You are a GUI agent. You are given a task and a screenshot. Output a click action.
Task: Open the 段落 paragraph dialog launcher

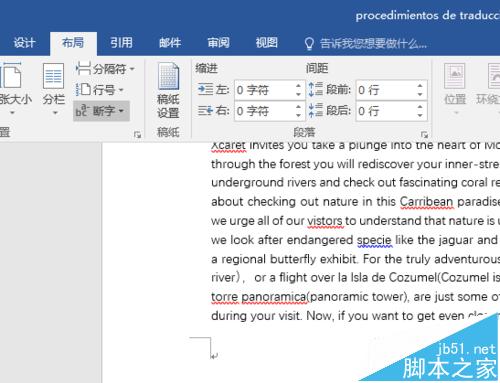[x=424, y=135]
